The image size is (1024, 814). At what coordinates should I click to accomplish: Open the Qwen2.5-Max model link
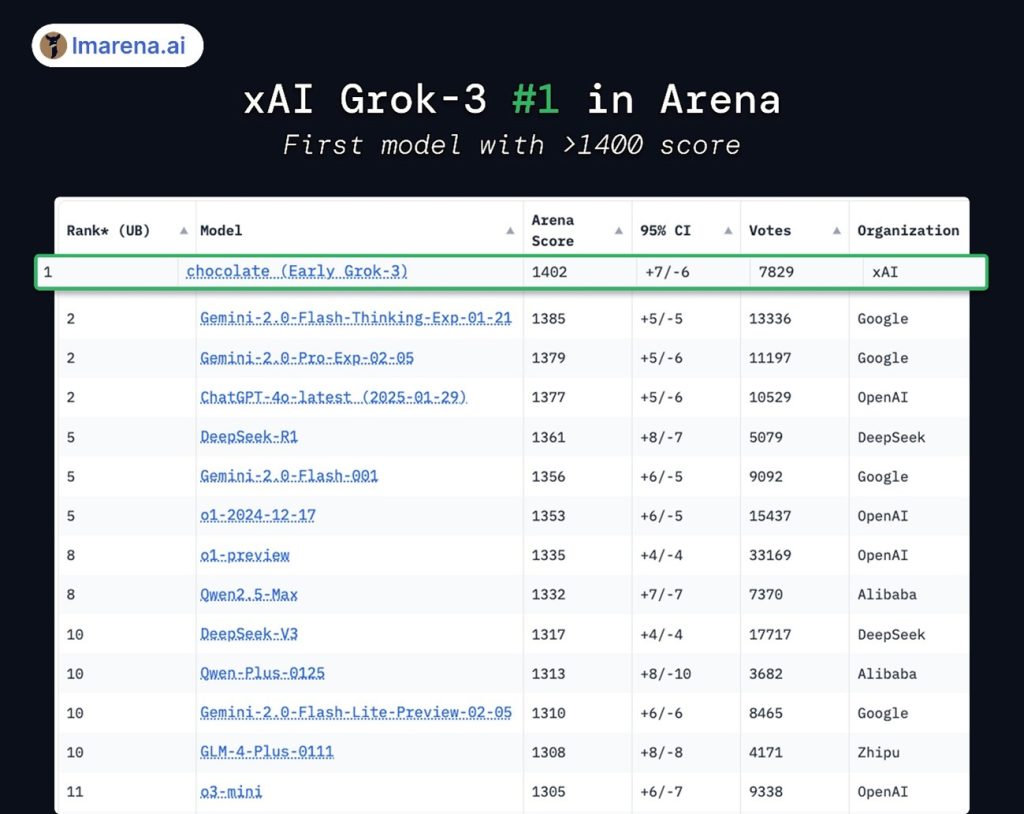click(x=250, y=594)
